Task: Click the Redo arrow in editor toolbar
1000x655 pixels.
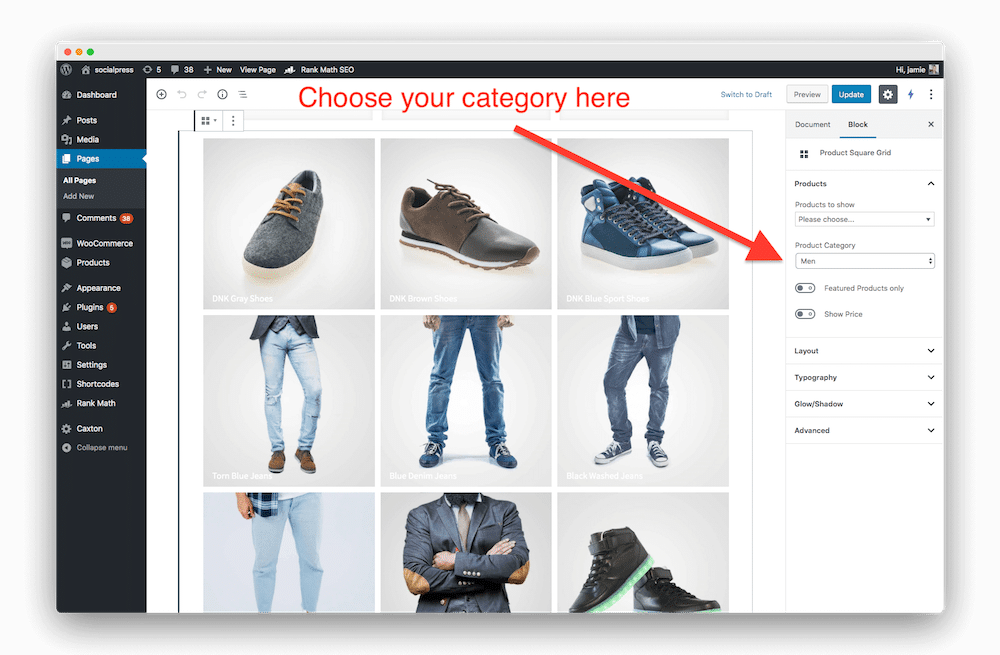Action: pos(202,94)
